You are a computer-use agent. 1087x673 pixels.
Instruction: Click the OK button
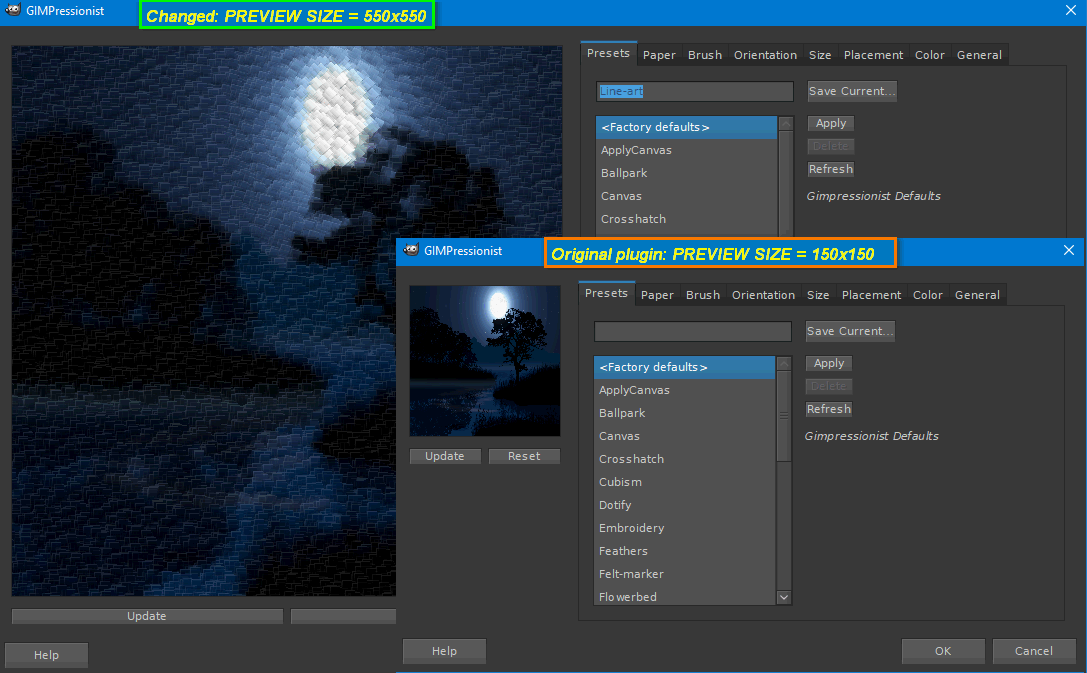pos(943,651)
